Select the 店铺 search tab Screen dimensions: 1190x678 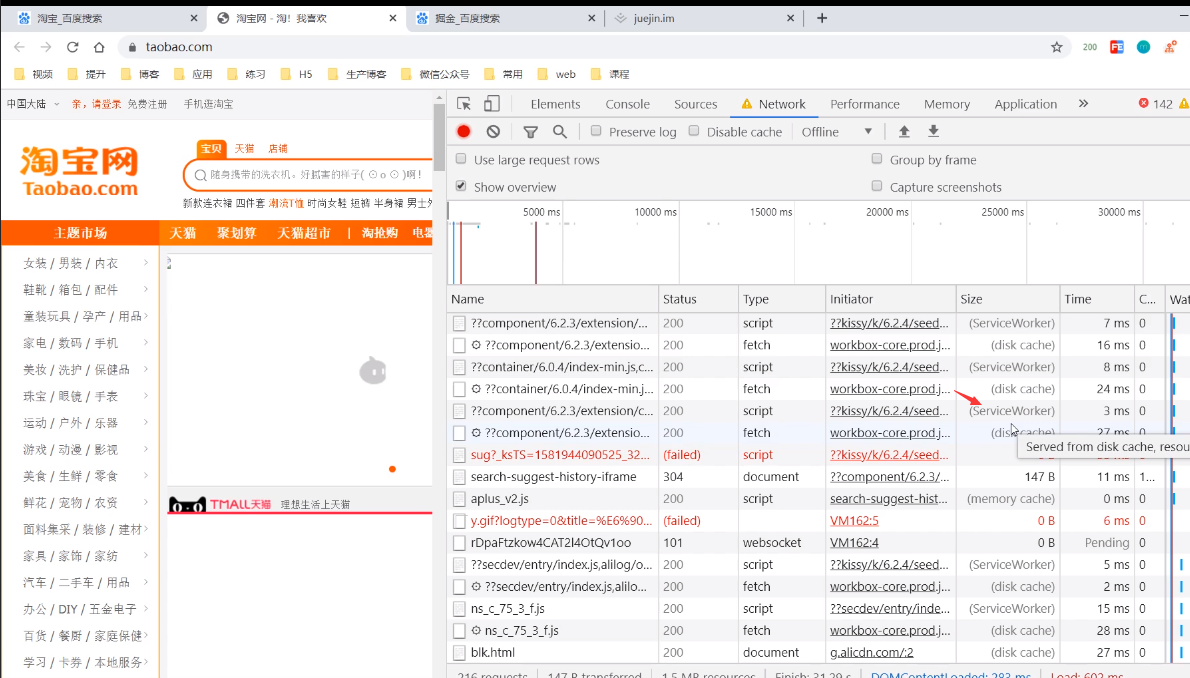278,149
